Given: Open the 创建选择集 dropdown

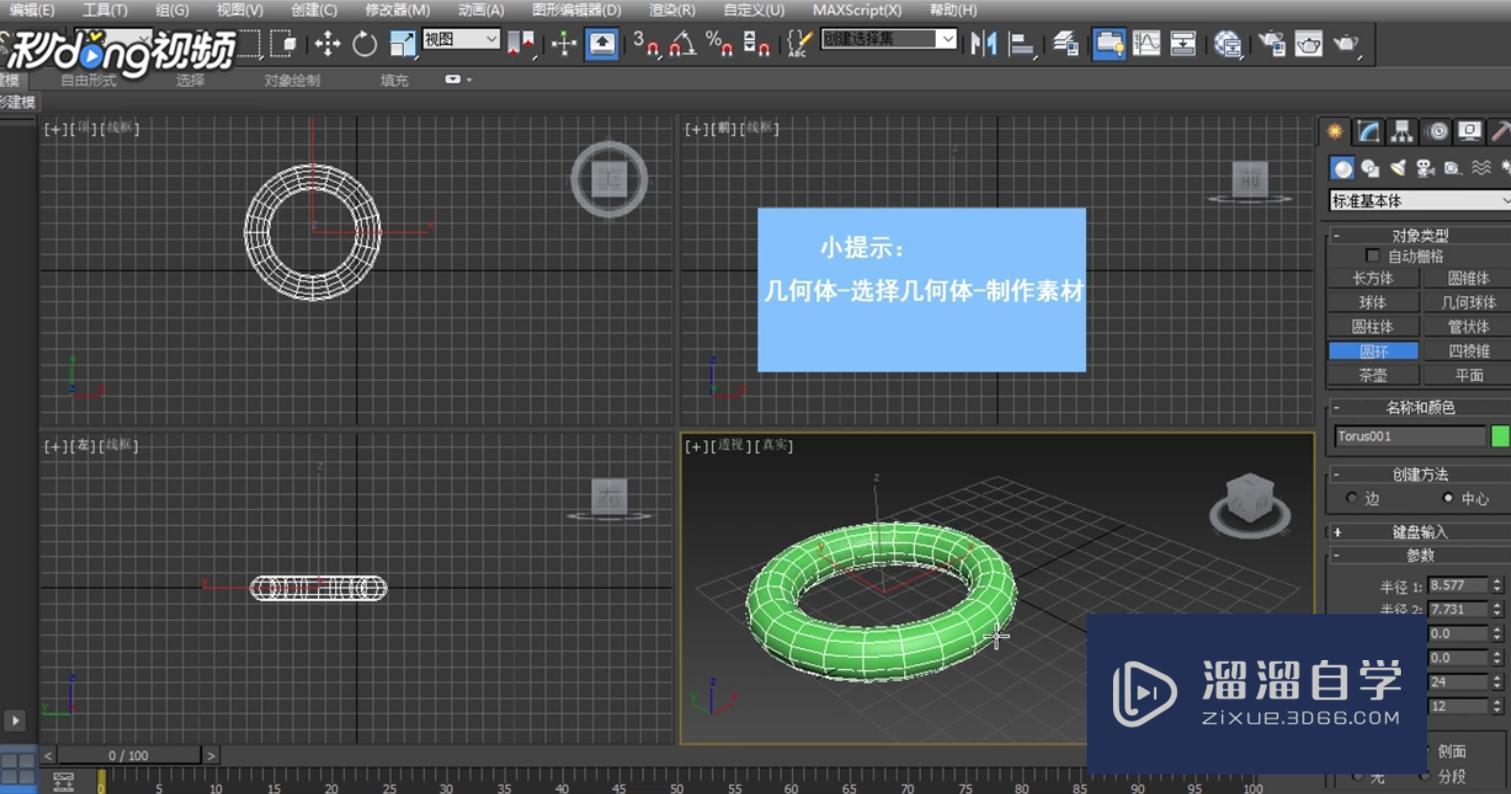Looking at the screenshot, I should pos(889,39).
